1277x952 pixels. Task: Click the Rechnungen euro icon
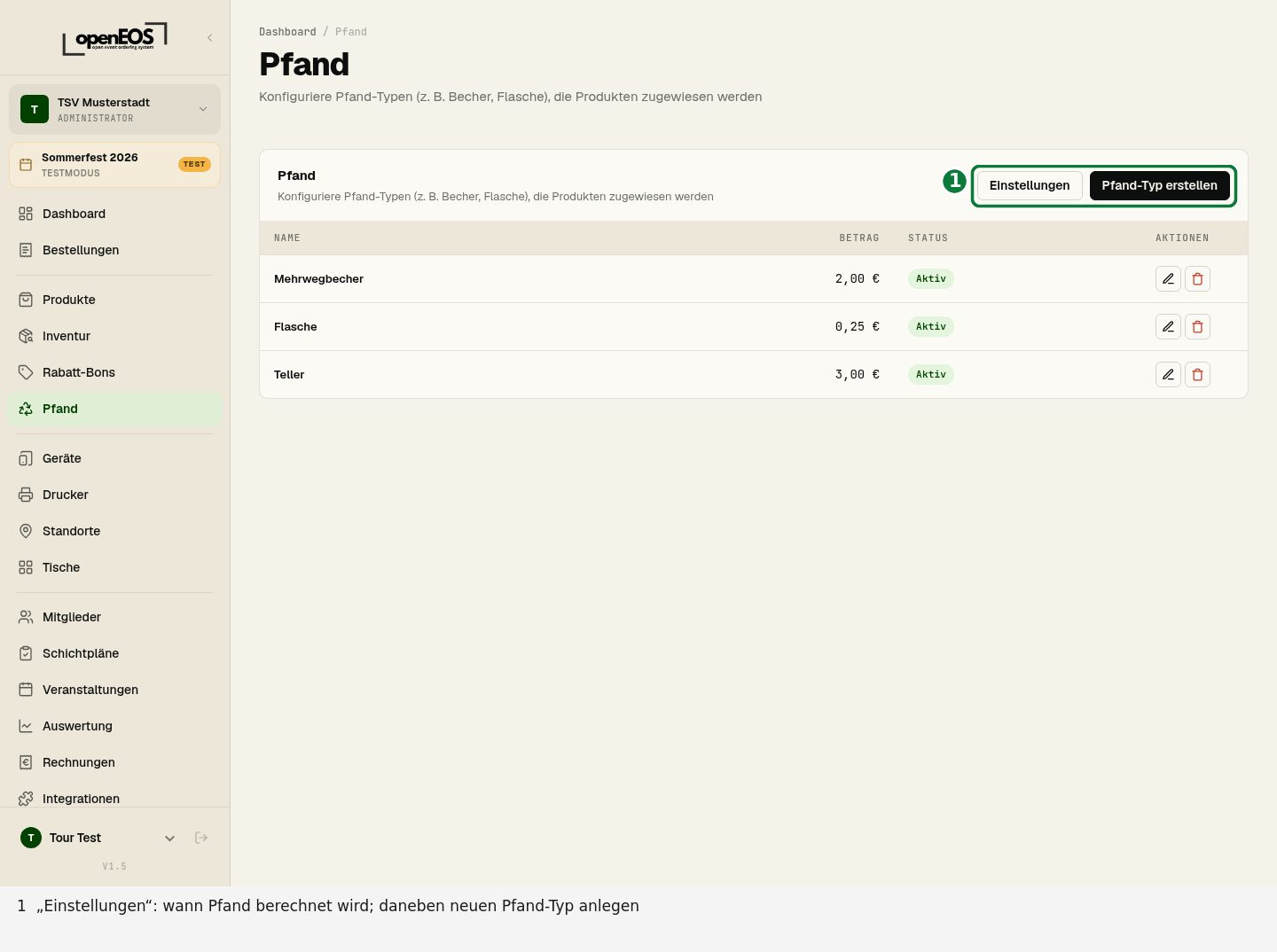(x=26, y=762)
